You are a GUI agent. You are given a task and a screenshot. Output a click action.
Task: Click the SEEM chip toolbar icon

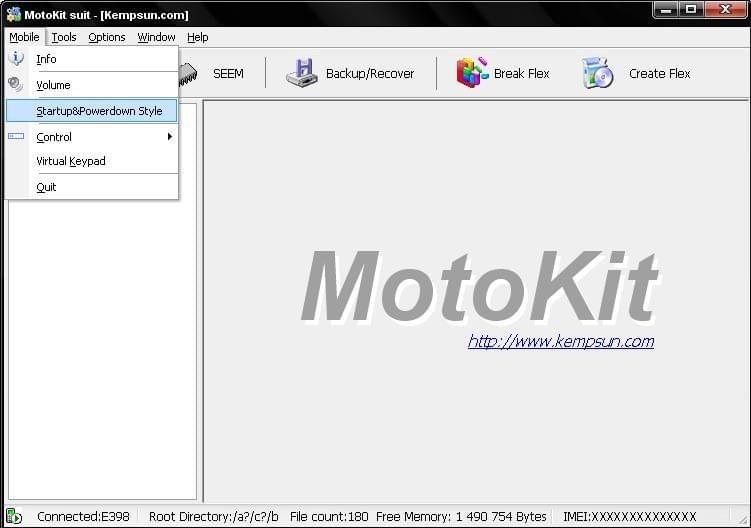pos(190,73)
